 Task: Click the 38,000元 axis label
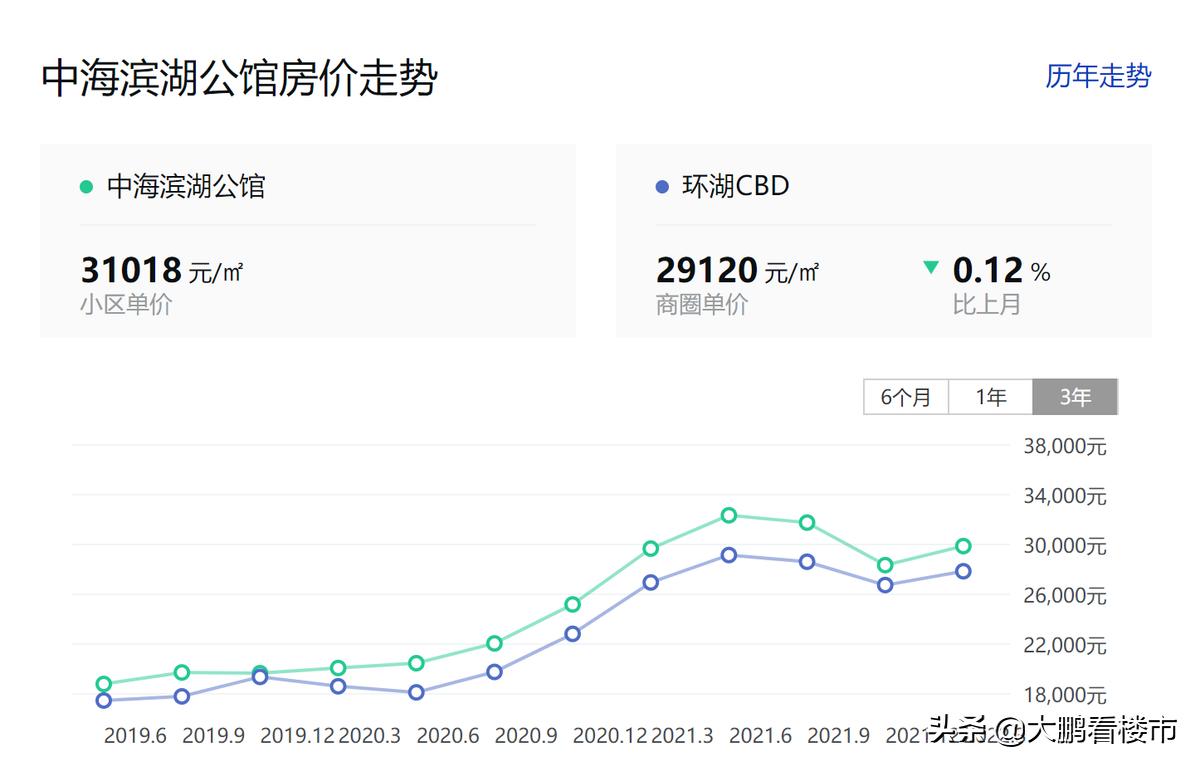click(1065, 446)
